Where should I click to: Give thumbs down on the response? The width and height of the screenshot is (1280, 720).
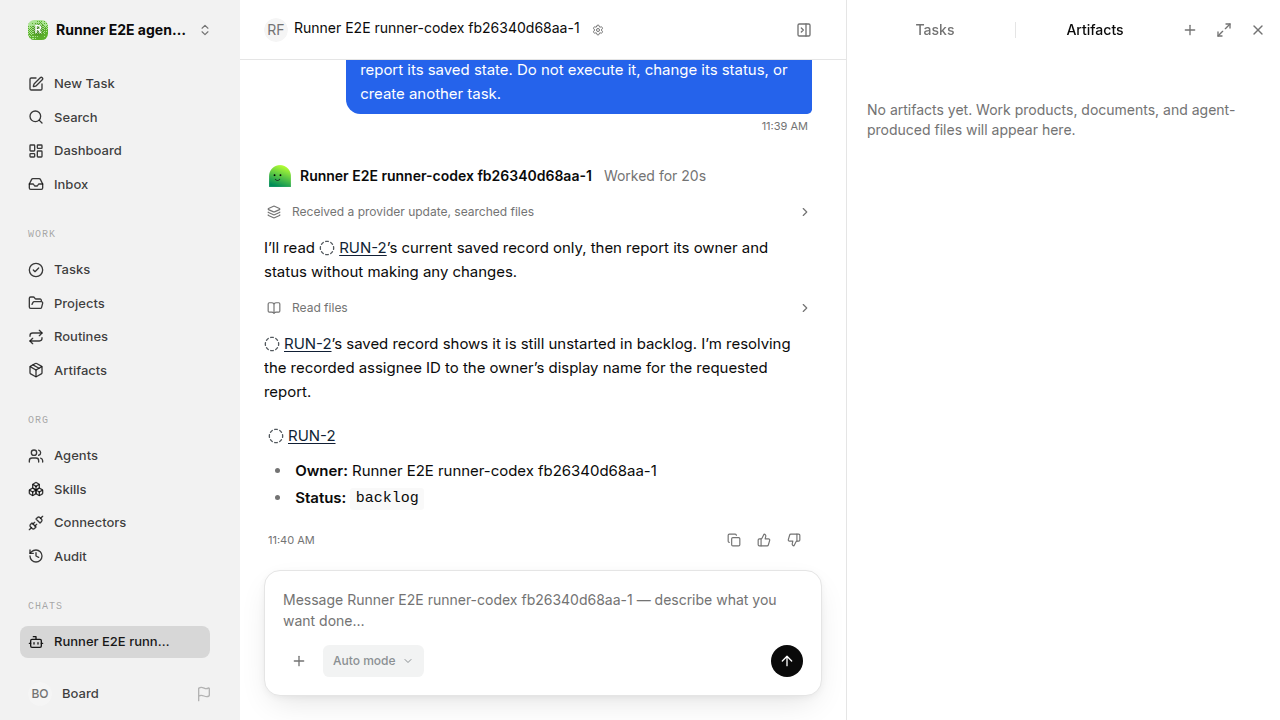(x=794, y=540)
